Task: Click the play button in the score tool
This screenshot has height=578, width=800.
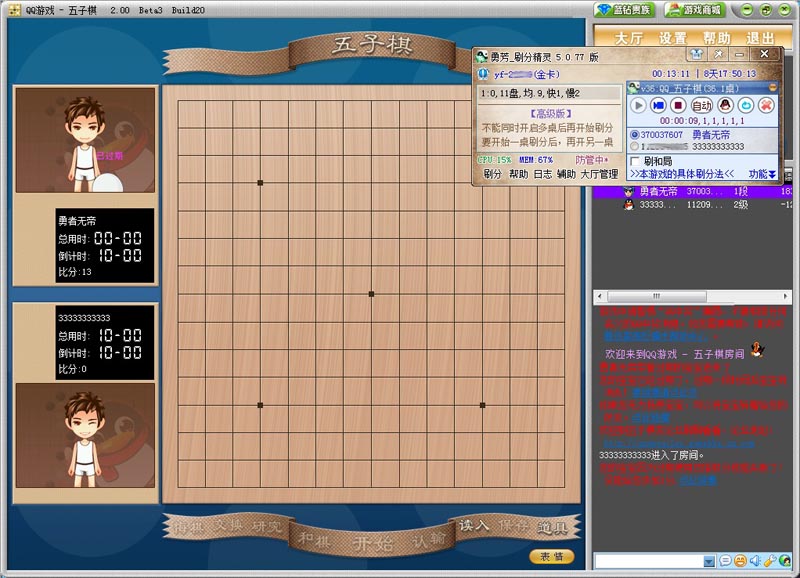Action: tap(638, 106)
